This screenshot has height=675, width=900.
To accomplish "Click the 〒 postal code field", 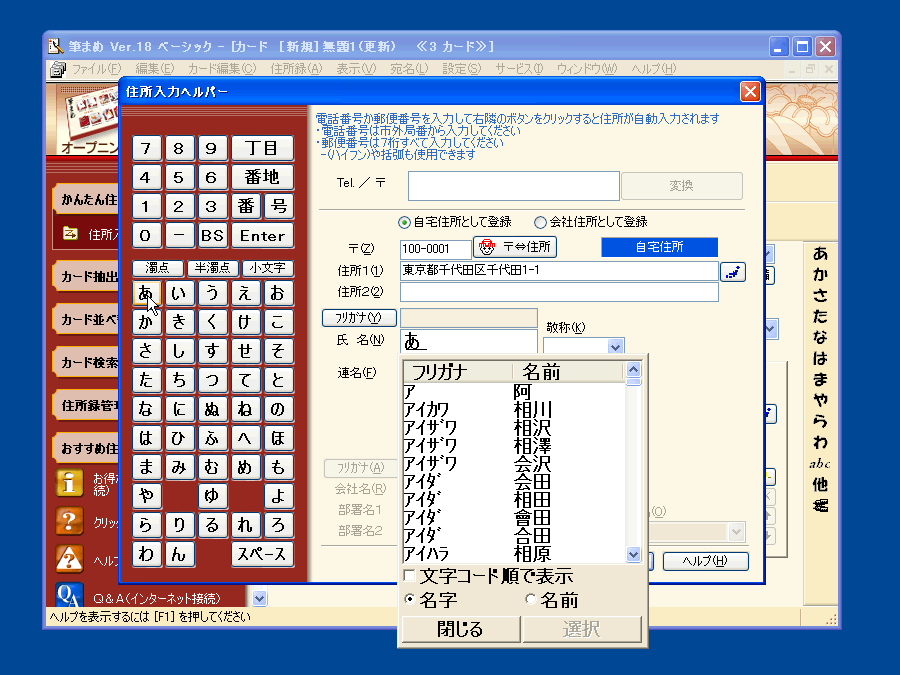I will pos(436,249).
